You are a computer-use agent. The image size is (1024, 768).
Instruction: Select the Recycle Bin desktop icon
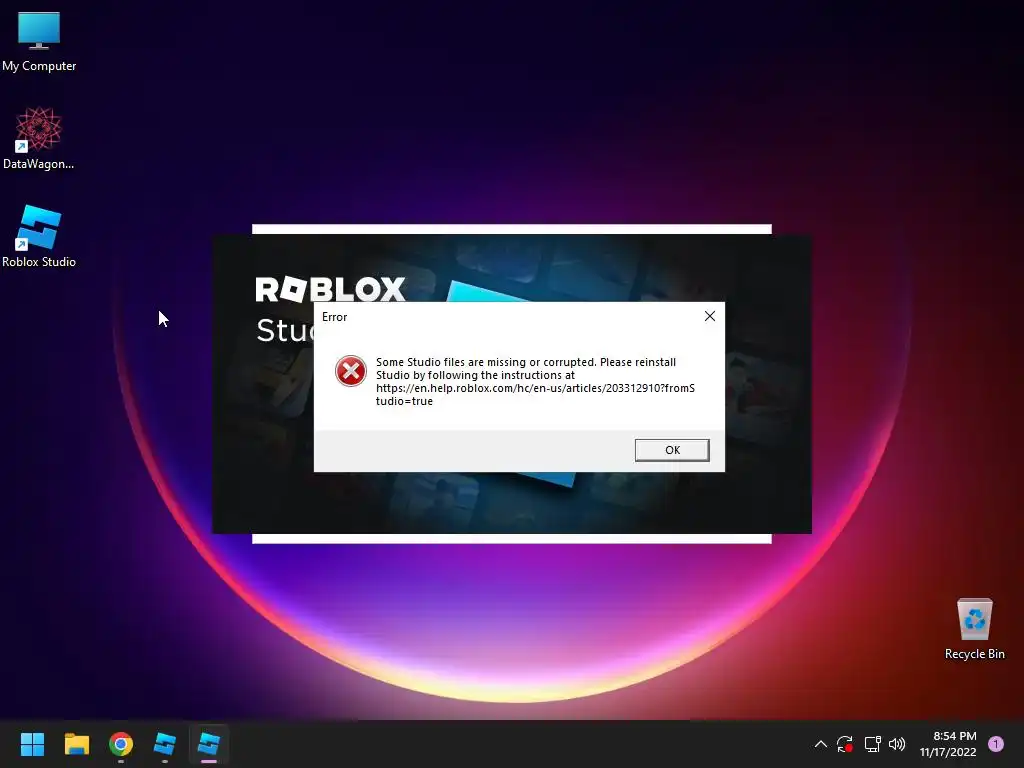pos(974,630)
